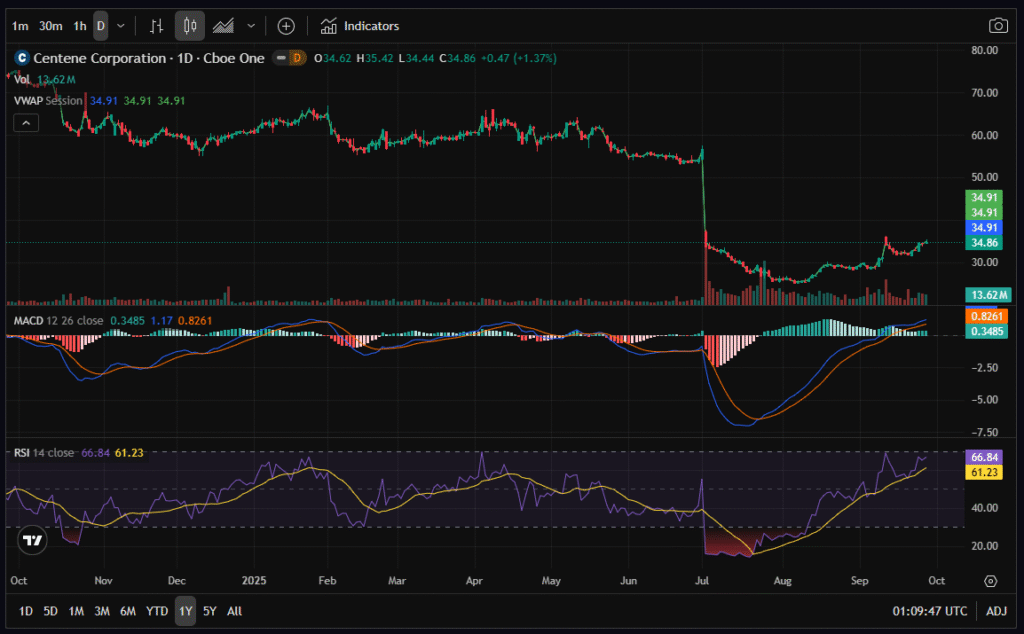Click the VWAP Session indicator legend
This screenshot has width=1024, height=634.
click(50, 101)
